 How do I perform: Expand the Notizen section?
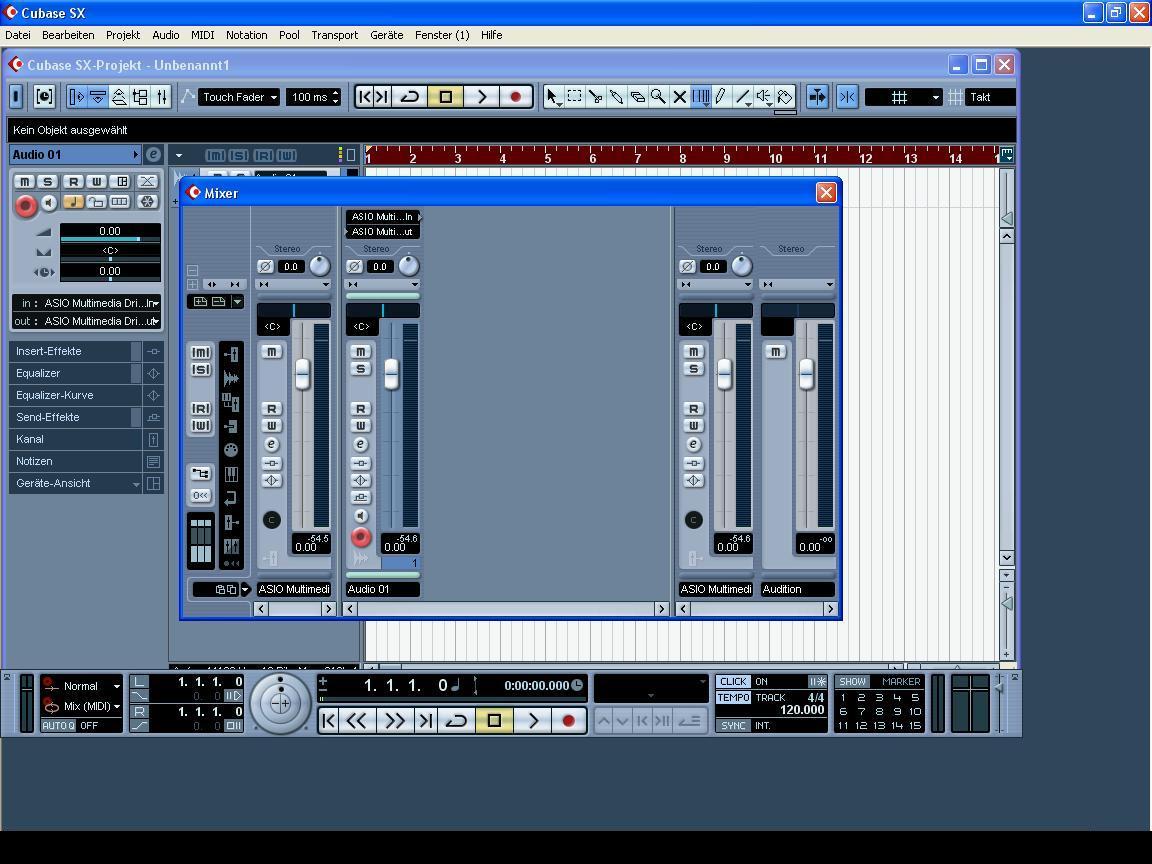[x=76, y=461]
